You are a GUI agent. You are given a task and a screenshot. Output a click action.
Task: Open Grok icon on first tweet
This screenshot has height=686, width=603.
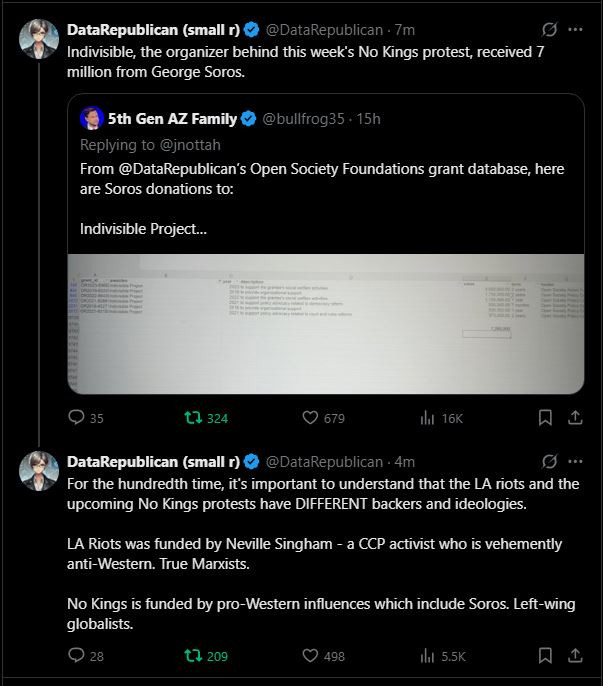[548, 29]
